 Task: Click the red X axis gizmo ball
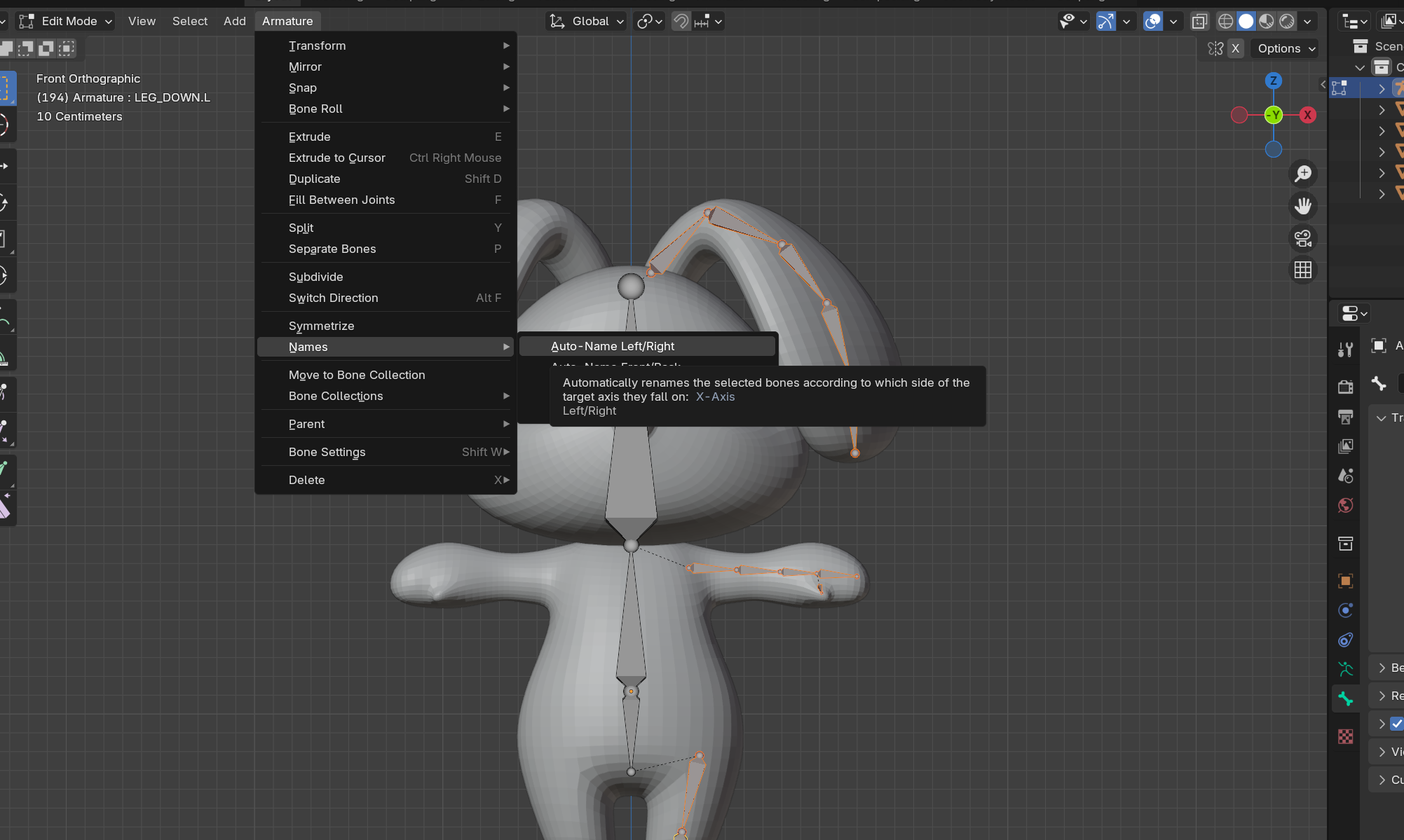pyautogui.click(x=1307, y=115)
